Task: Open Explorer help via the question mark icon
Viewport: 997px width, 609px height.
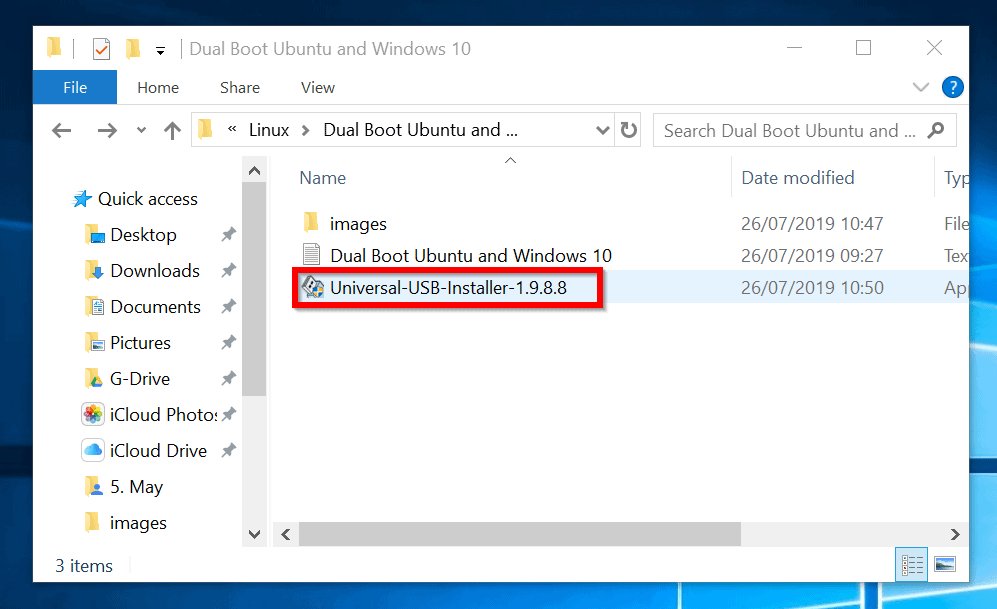Action: 952,87
